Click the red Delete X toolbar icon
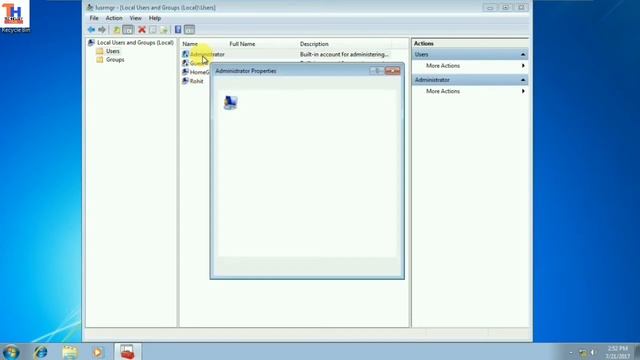This screenshot has height=360, width=640. tap(142, 30)
